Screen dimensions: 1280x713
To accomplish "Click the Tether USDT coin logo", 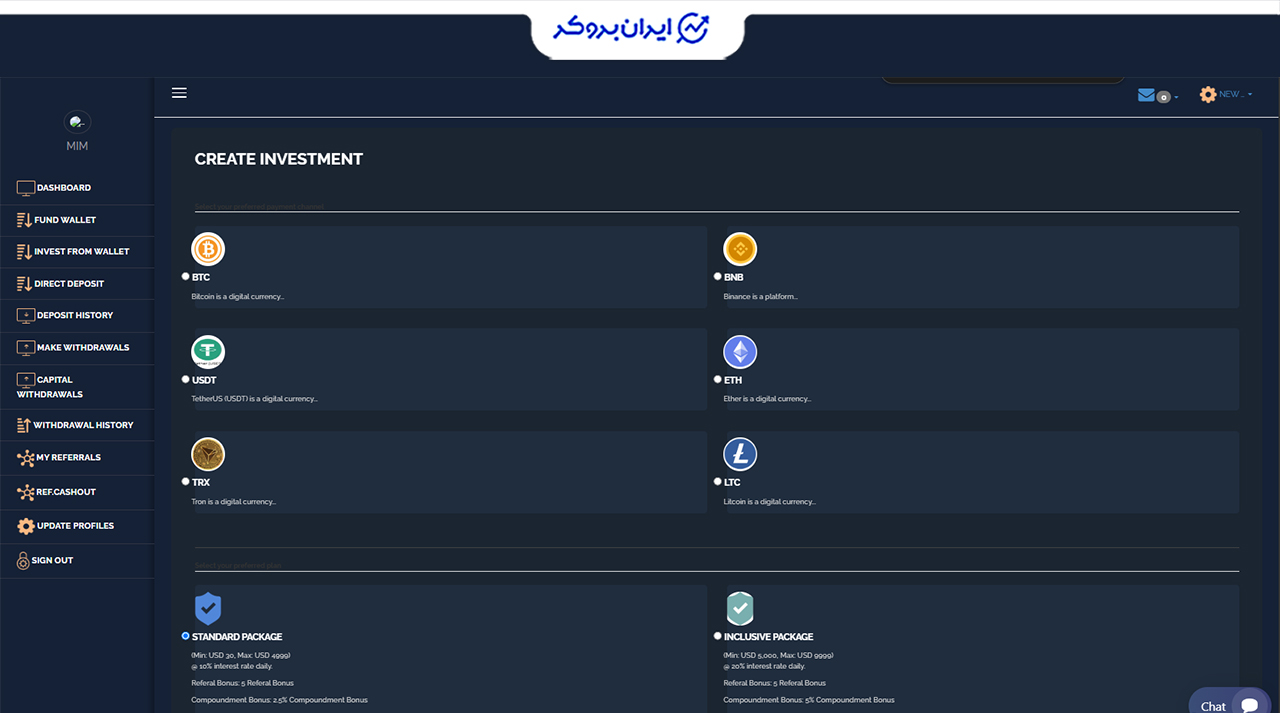I will tap(208, 352).
